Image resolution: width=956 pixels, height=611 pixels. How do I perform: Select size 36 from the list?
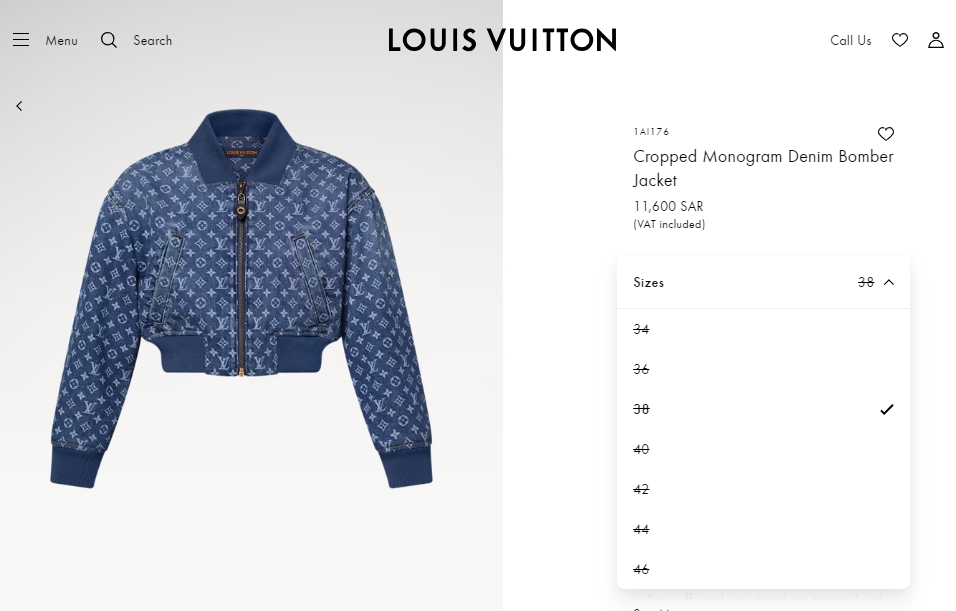click(x=763, y=370)
